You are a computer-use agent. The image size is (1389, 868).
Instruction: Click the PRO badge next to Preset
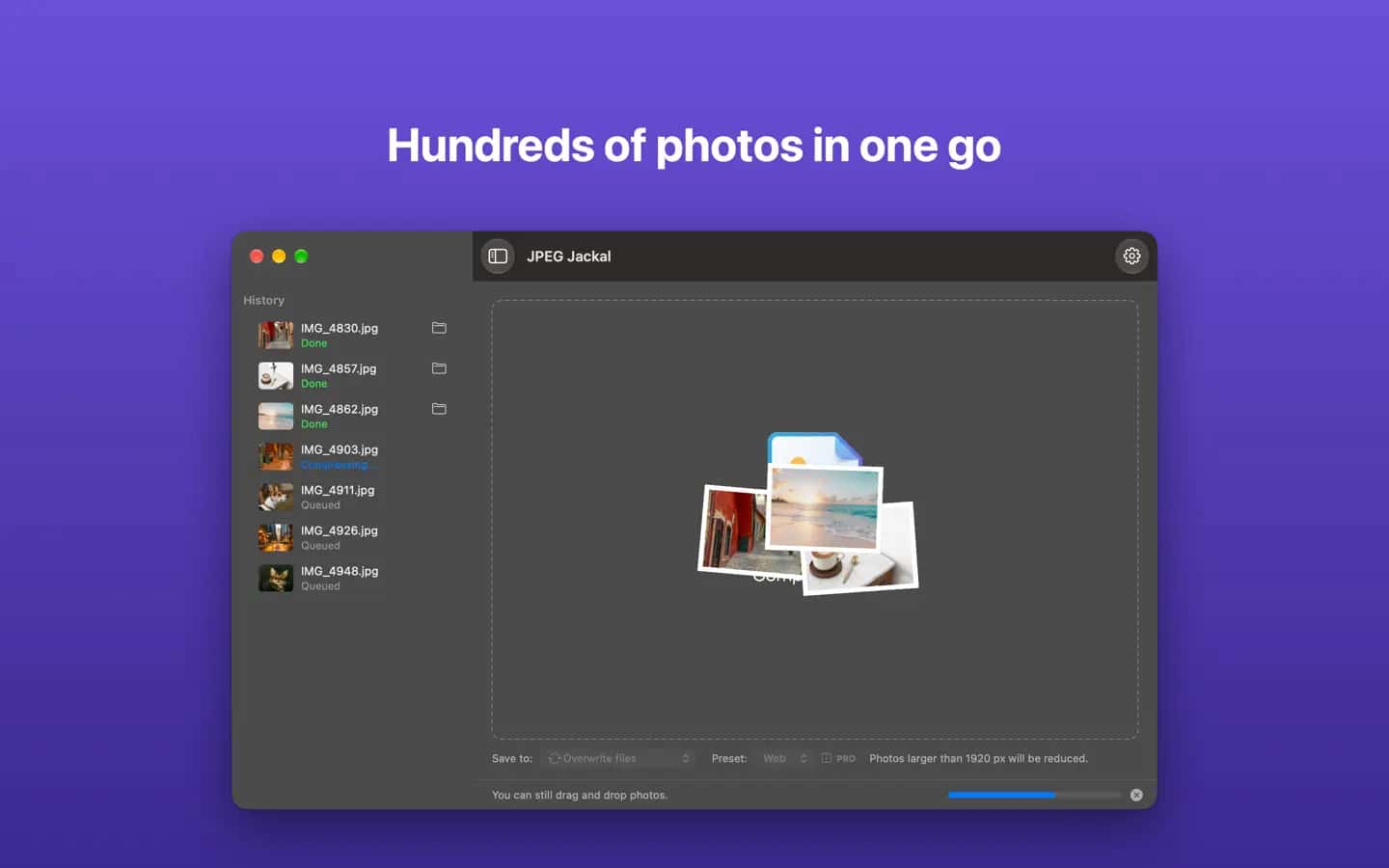tap(838, 759)
